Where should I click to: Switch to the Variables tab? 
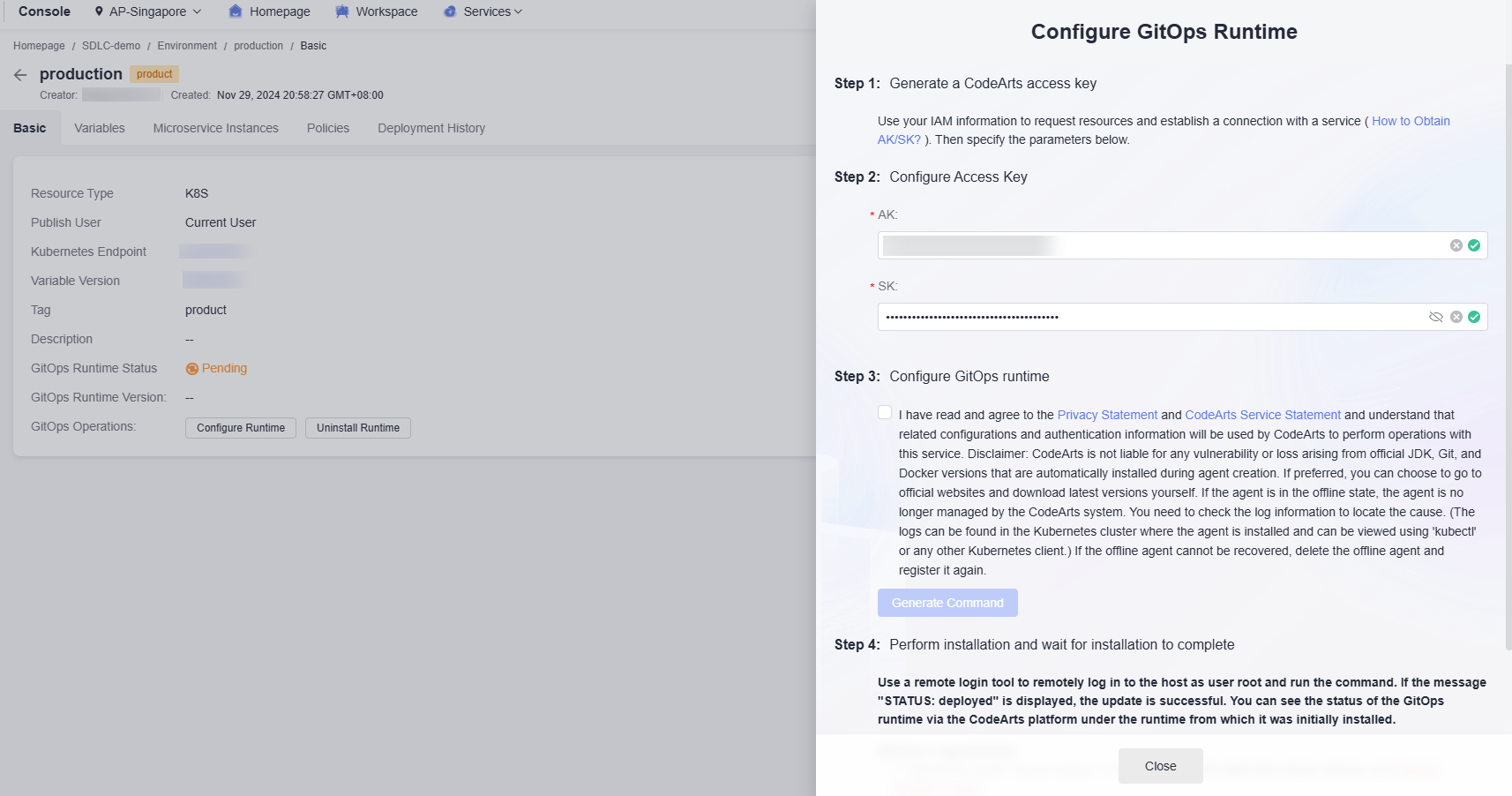pos(100,128)
